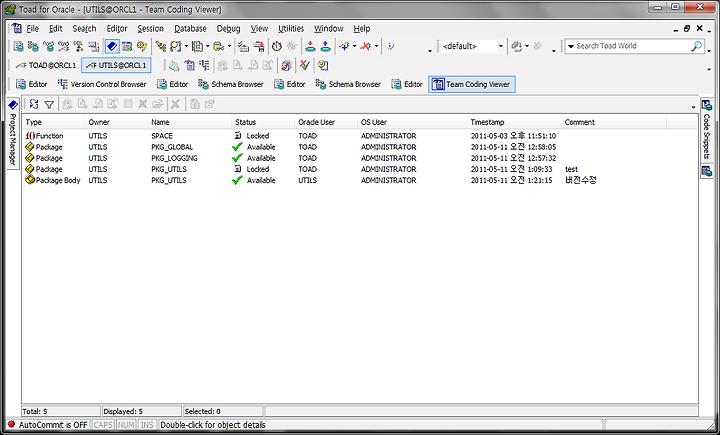Image resolution: width=720 pixels, height=435 pixels.
Task: Sort by the Status column header
Action: (x=263, y=122)
